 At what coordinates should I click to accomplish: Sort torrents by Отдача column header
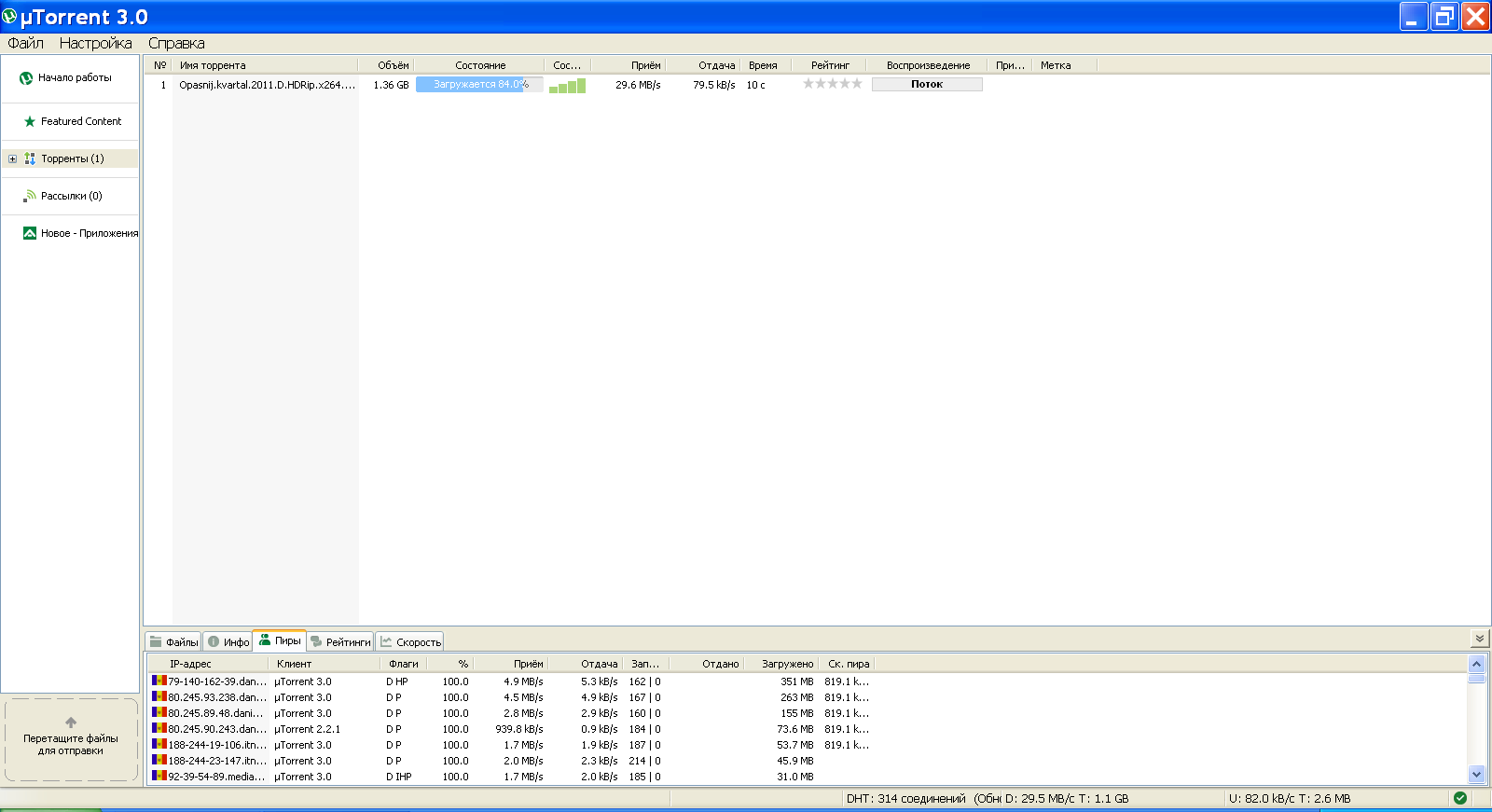click(x=701, y=65)
